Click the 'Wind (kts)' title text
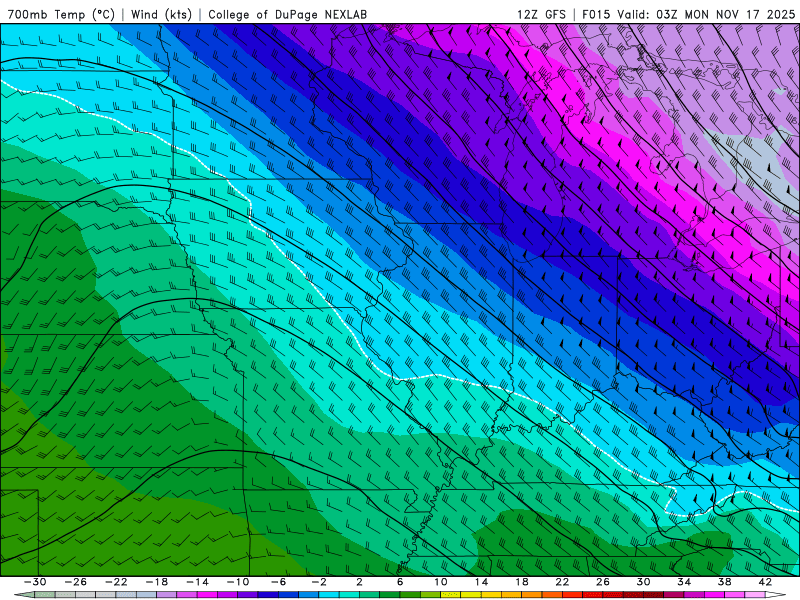The image size is (800, 600). coord(161,14)
